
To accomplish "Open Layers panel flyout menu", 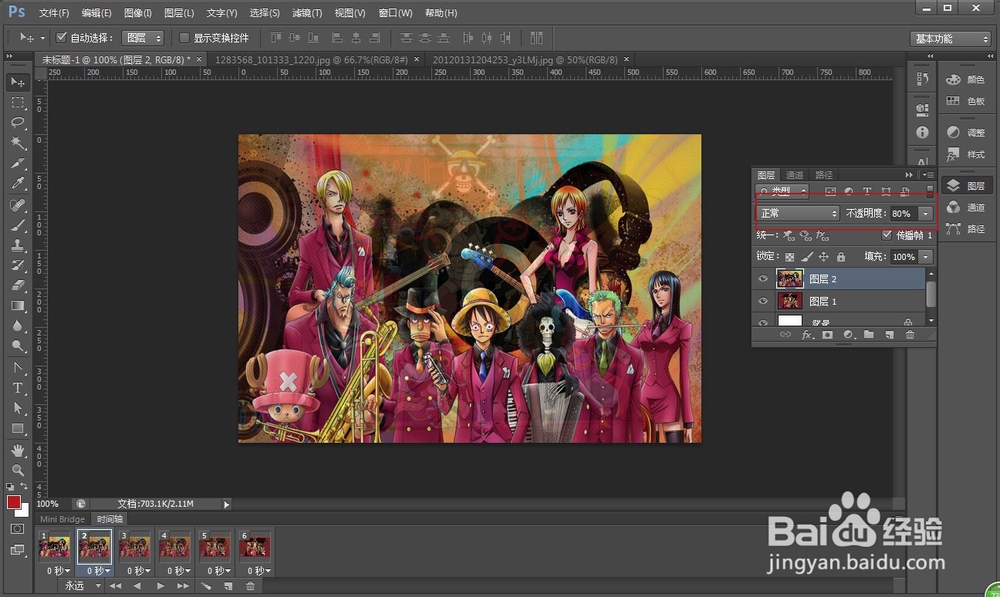I will (928, 175).
